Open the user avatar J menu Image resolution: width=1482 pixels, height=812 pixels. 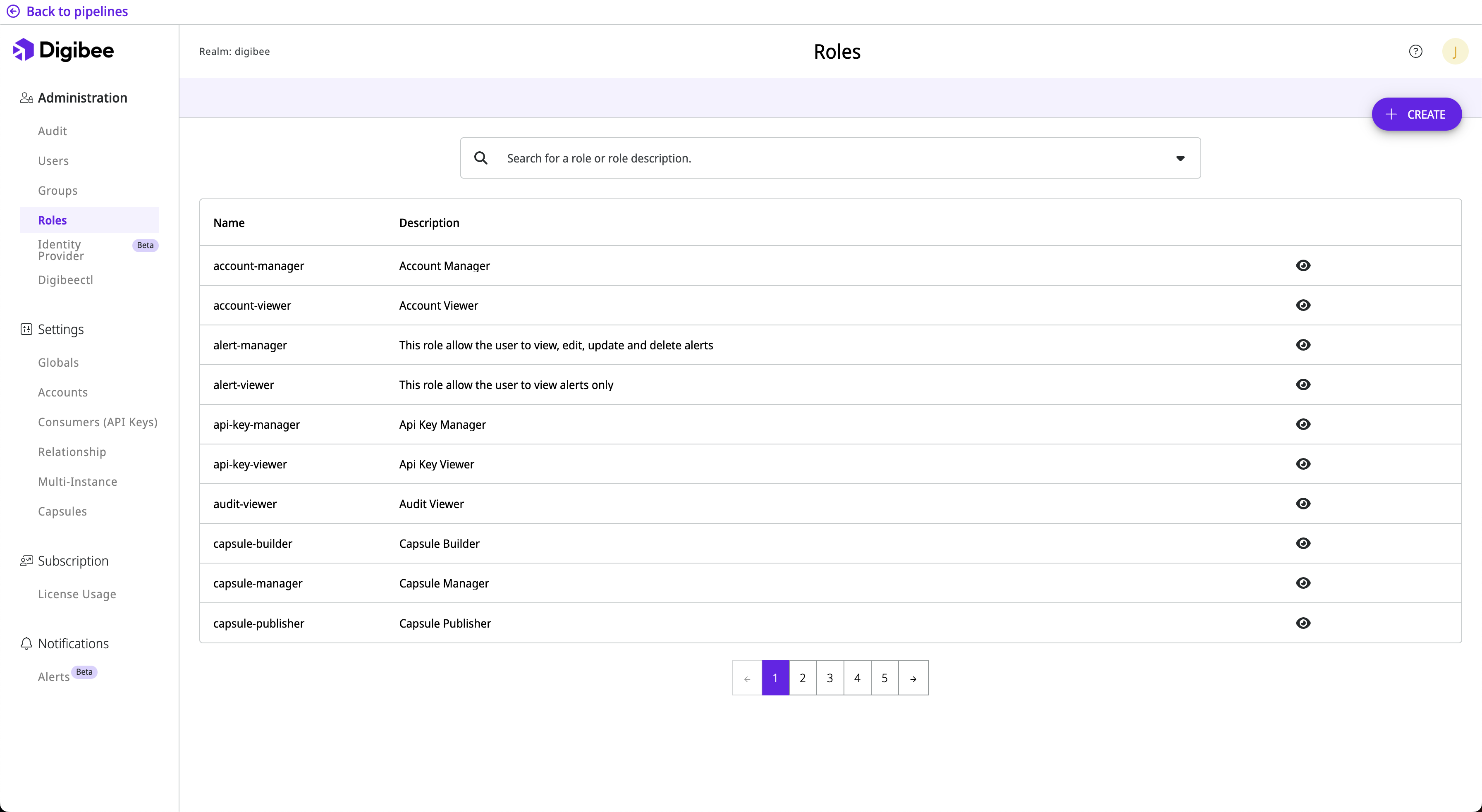(x=1455, y=51)
